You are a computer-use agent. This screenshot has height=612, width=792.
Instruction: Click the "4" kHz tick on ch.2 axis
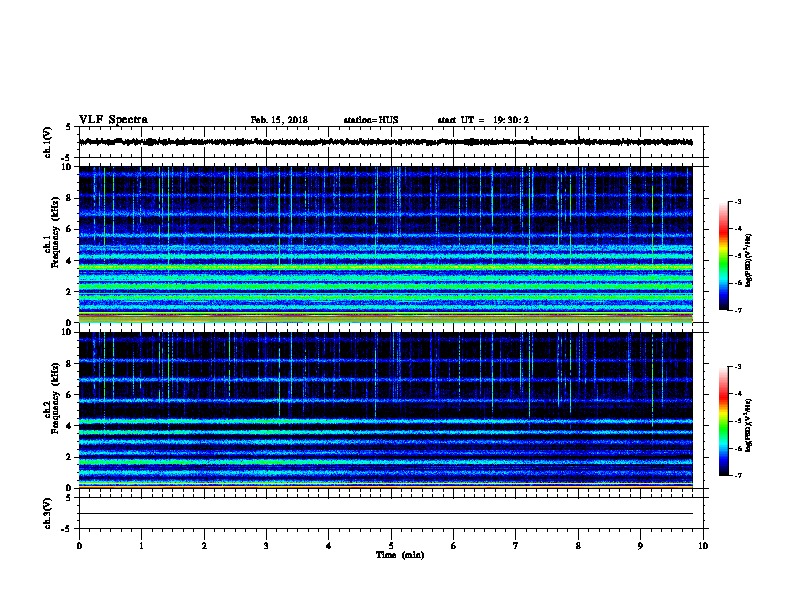click(x=69, y=426)
